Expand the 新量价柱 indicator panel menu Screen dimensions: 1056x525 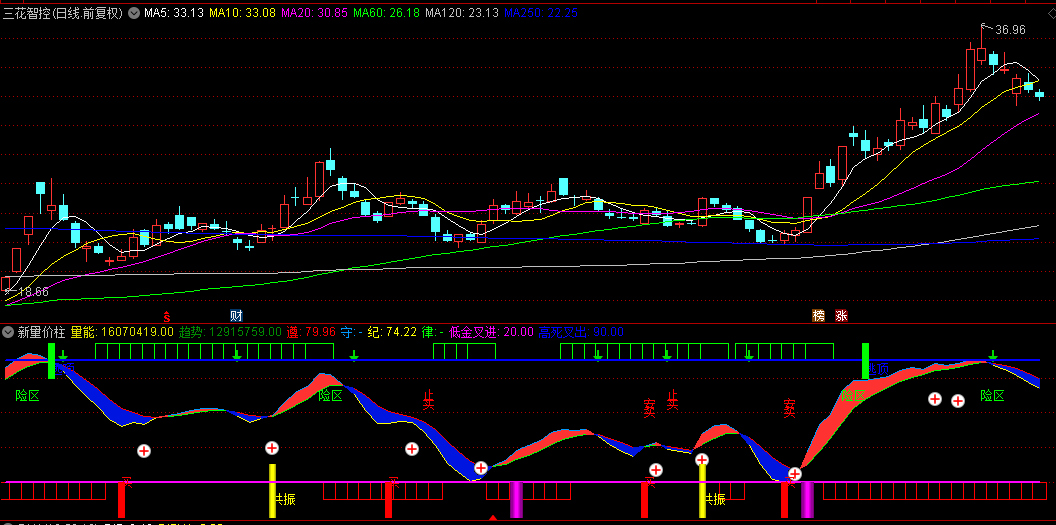point(8,331)
